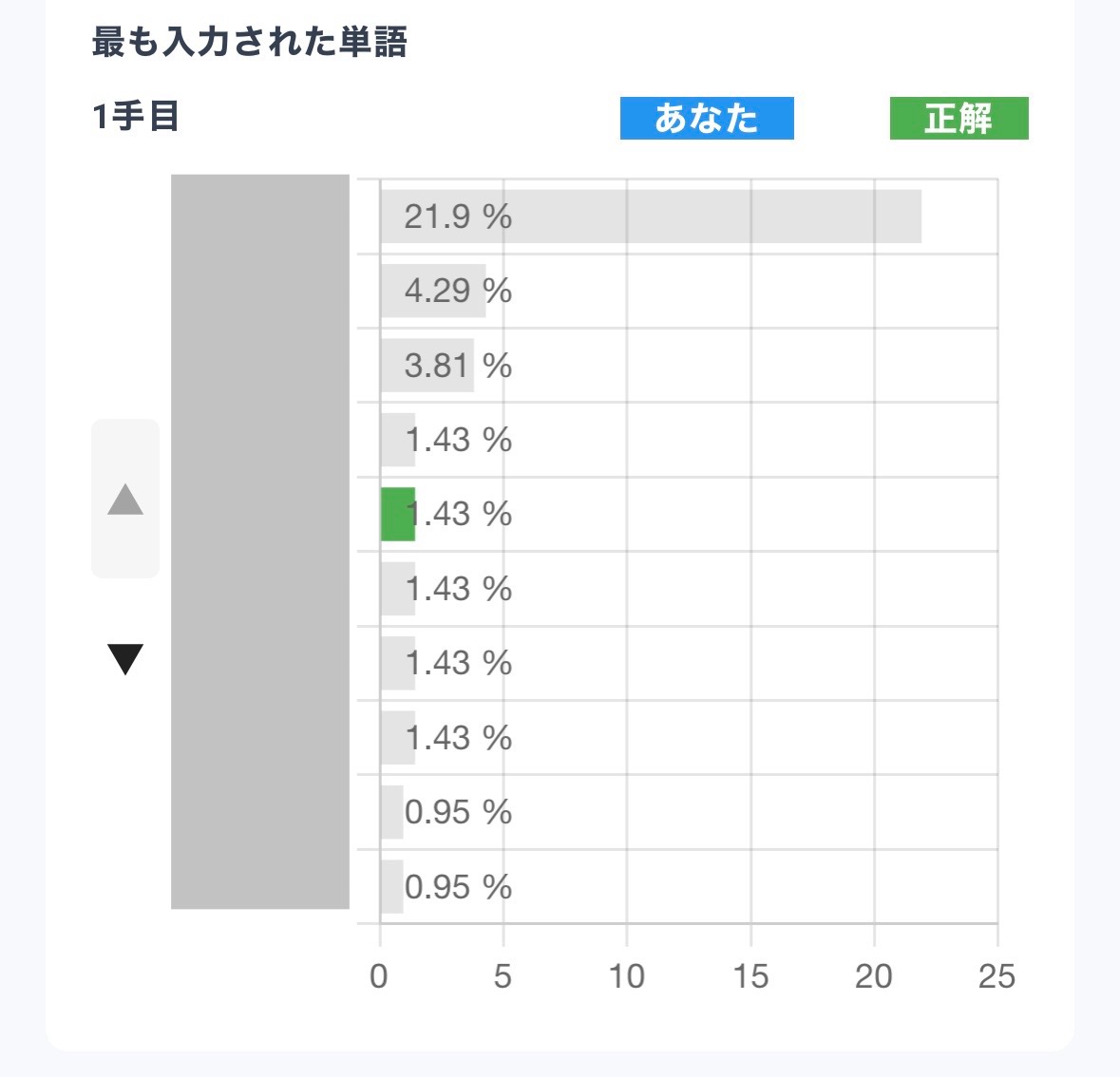Click the 4.29 % bar
Screen dimensions: 1120x1077
(x=433, y=291)
